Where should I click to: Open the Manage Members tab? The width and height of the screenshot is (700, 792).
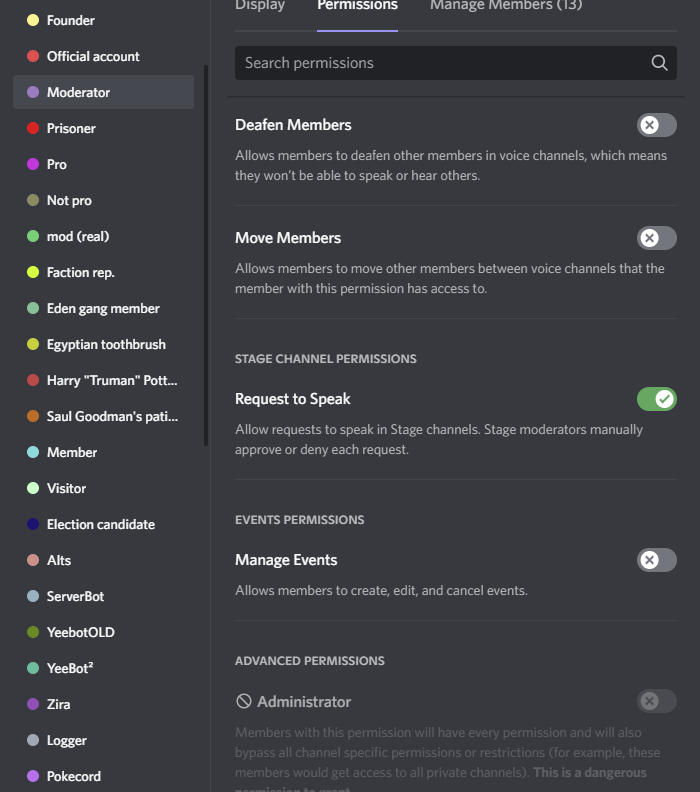click(x=505, y=6)
